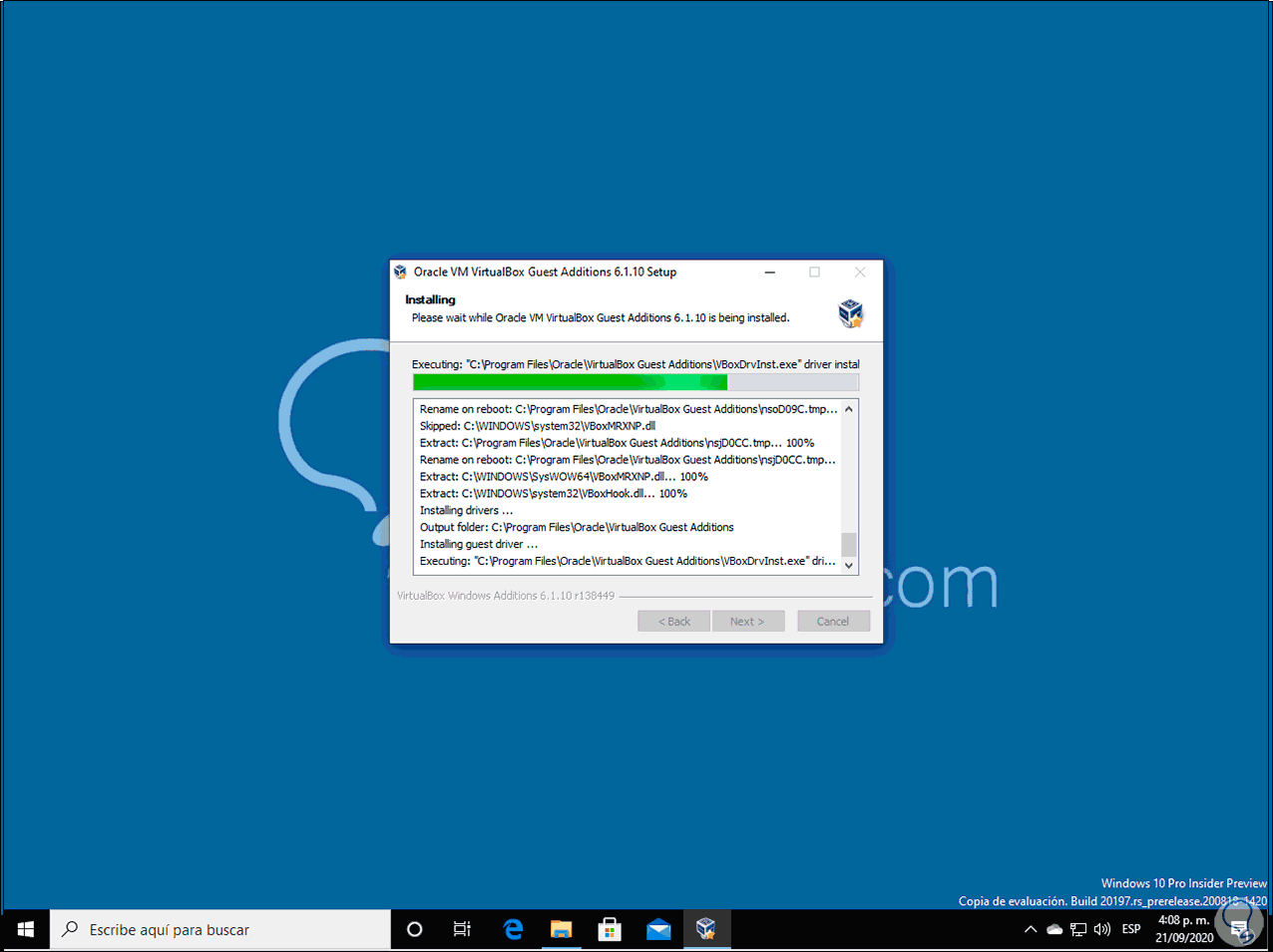Image resolution: width=1273 pixels, height=952 pixels.
Task: Click the log scrollbar up arrow
Action: point(849,409)
